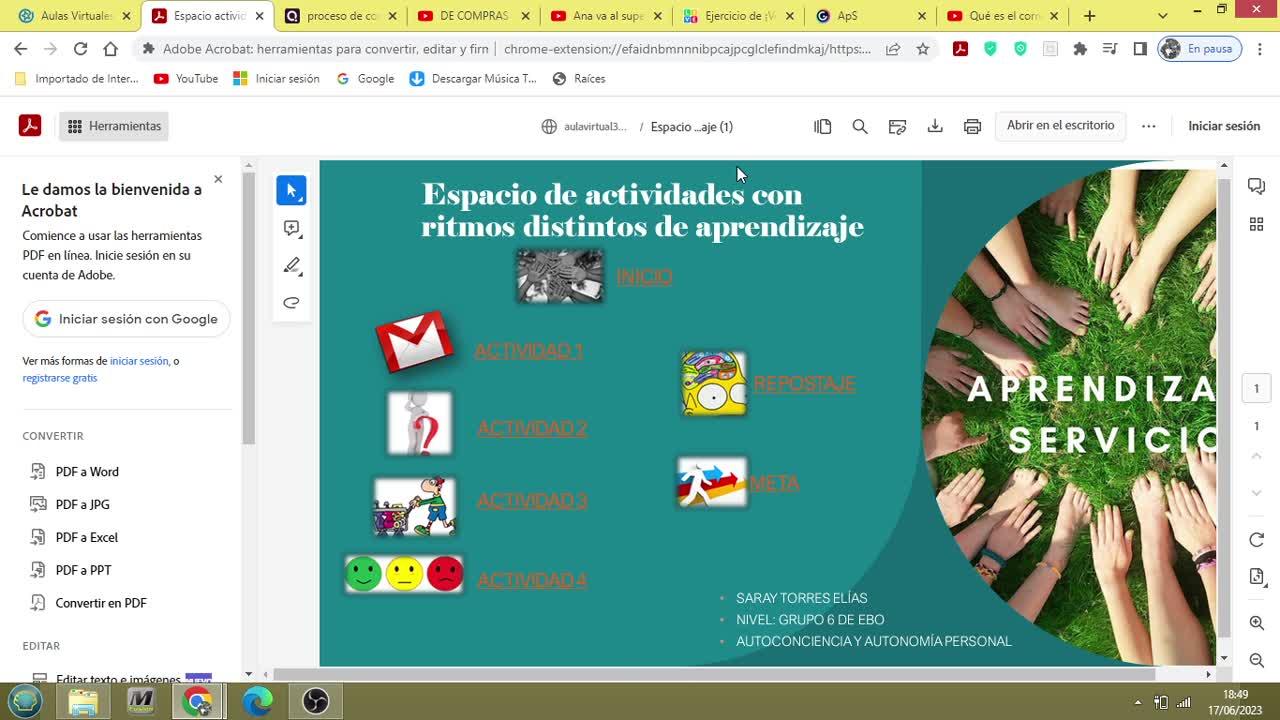Pick the highlighter pen tool
Image resolution: width=1280 pixels, height=720 pixels.
[291, 265]
